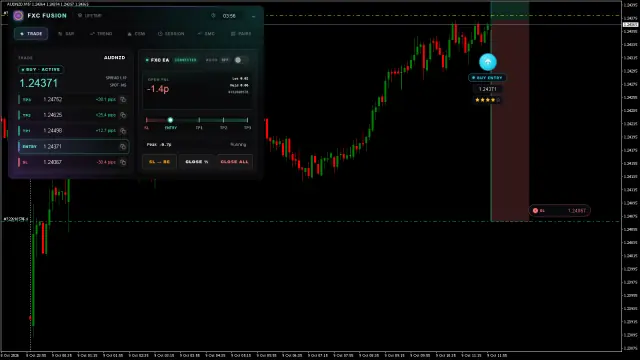Click the clock icon beside 03:56 timer
Image resolution: width=640 pixels, height=360 pixels.
pos(213,16)
